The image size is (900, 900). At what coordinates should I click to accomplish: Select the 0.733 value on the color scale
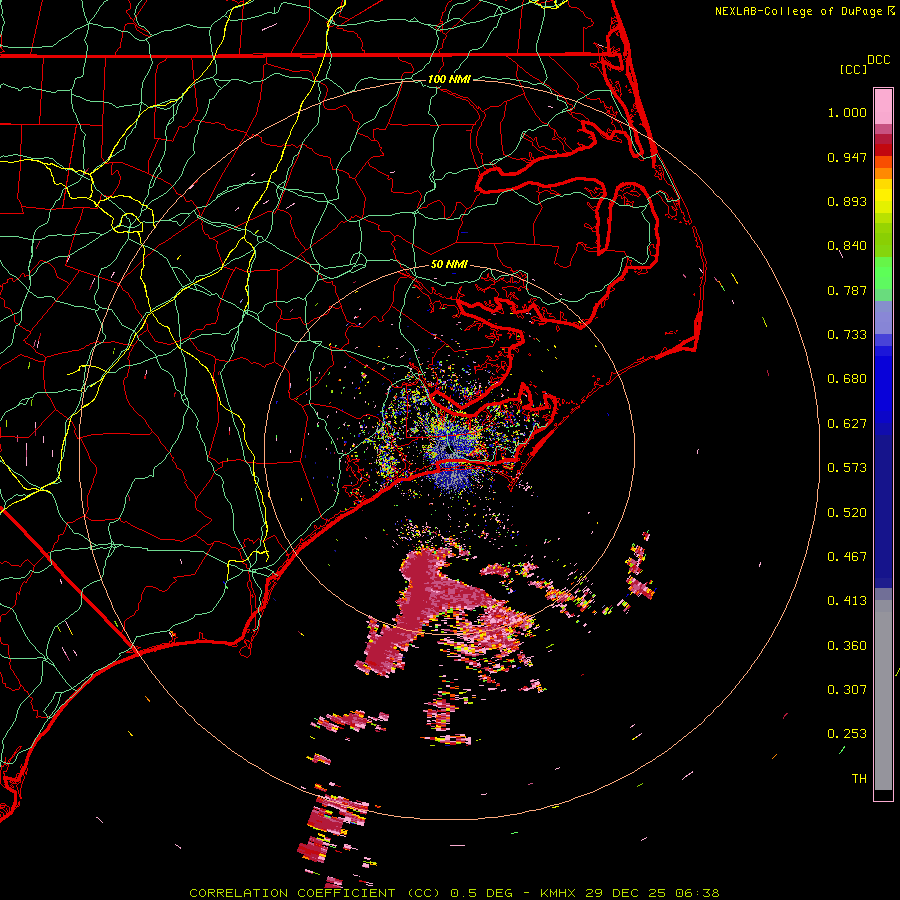[x=847, y=335]
